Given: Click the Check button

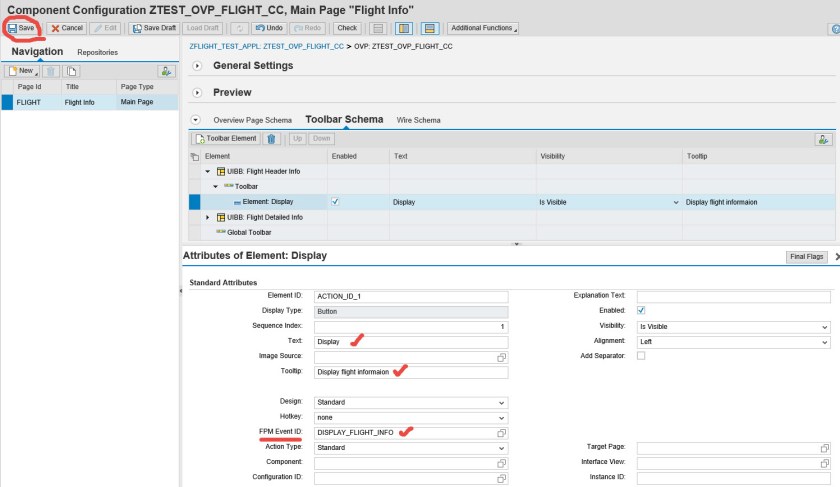Looking at the screenshot, I should (346, 28).
